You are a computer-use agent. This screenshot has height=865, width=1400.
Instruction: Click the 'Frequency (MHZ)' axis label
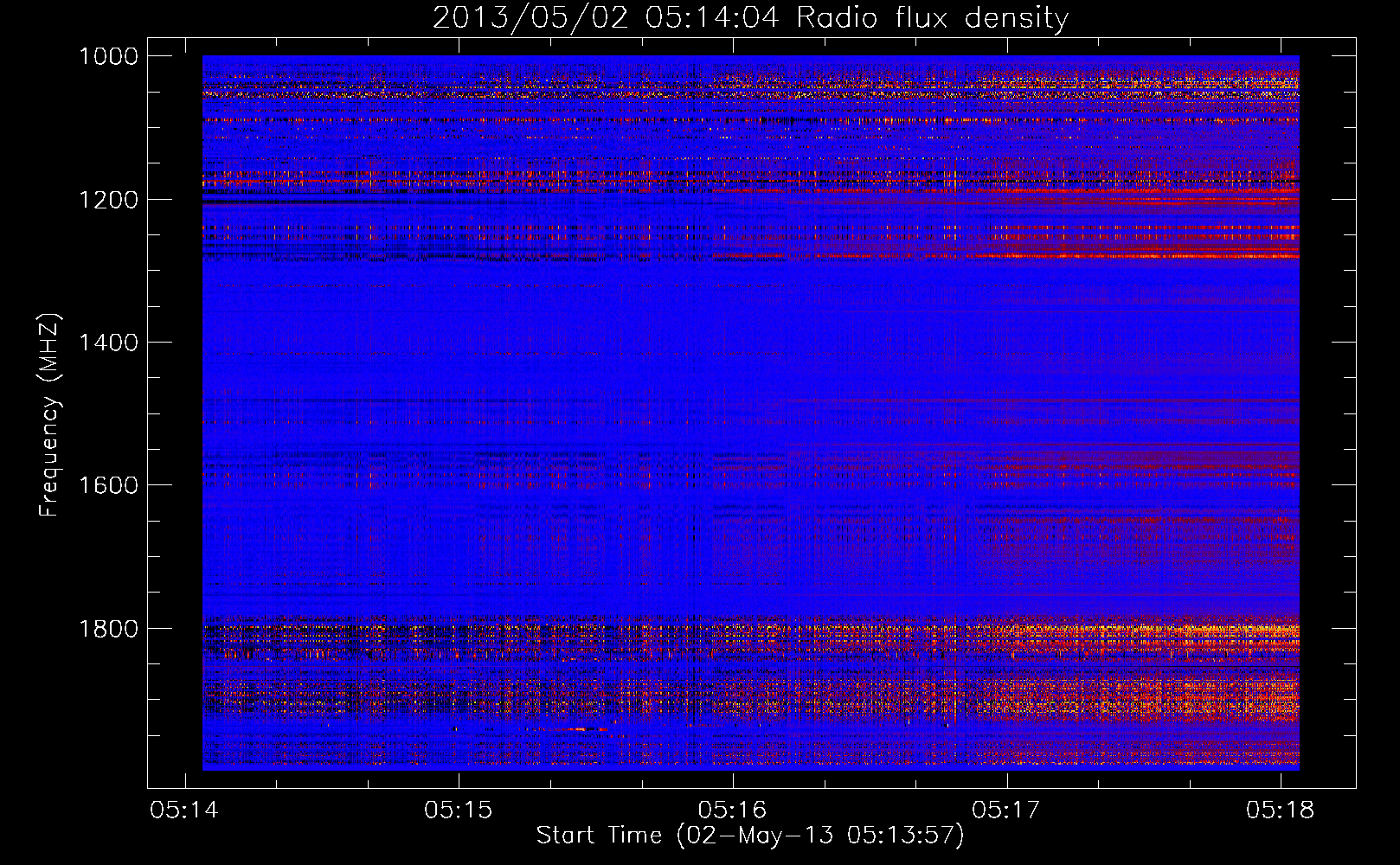click(x=49, y=415)
